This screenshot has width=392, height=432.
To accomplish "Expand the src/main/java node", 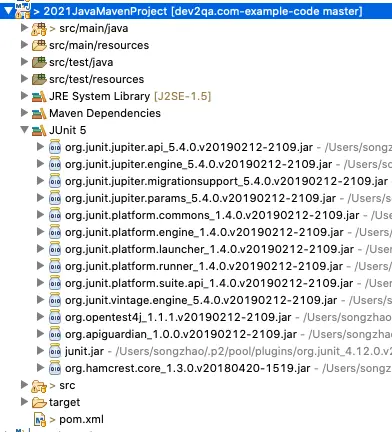I will pos(24,28).
